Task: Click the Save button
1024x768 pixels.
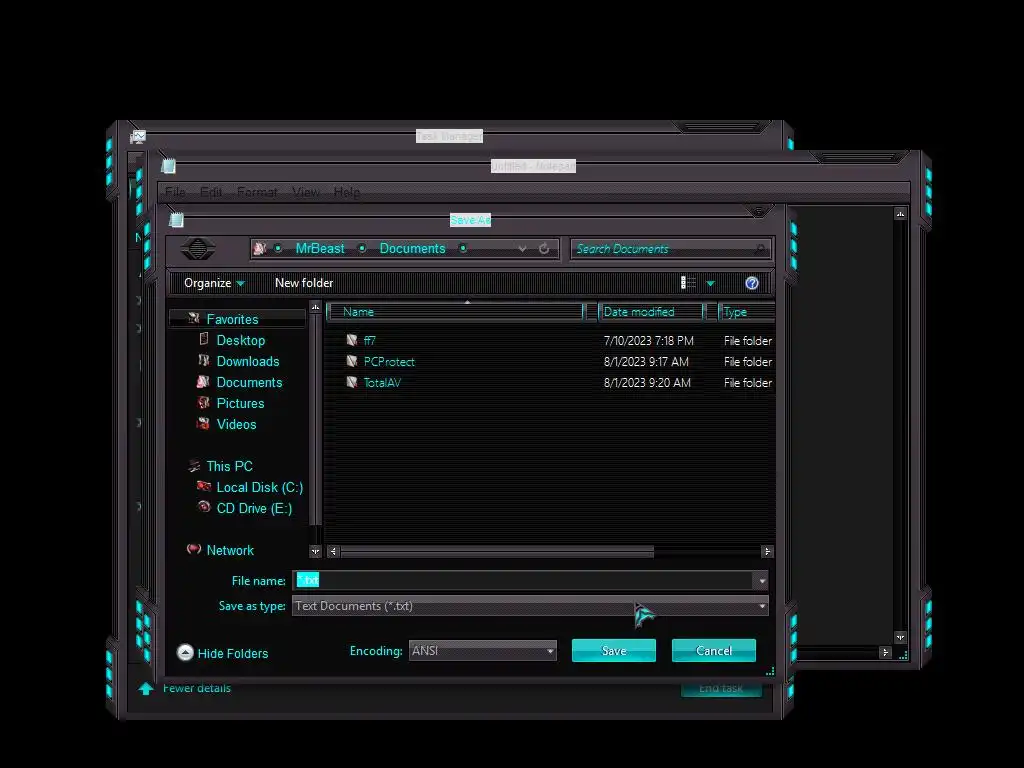Action: (614, 650)
